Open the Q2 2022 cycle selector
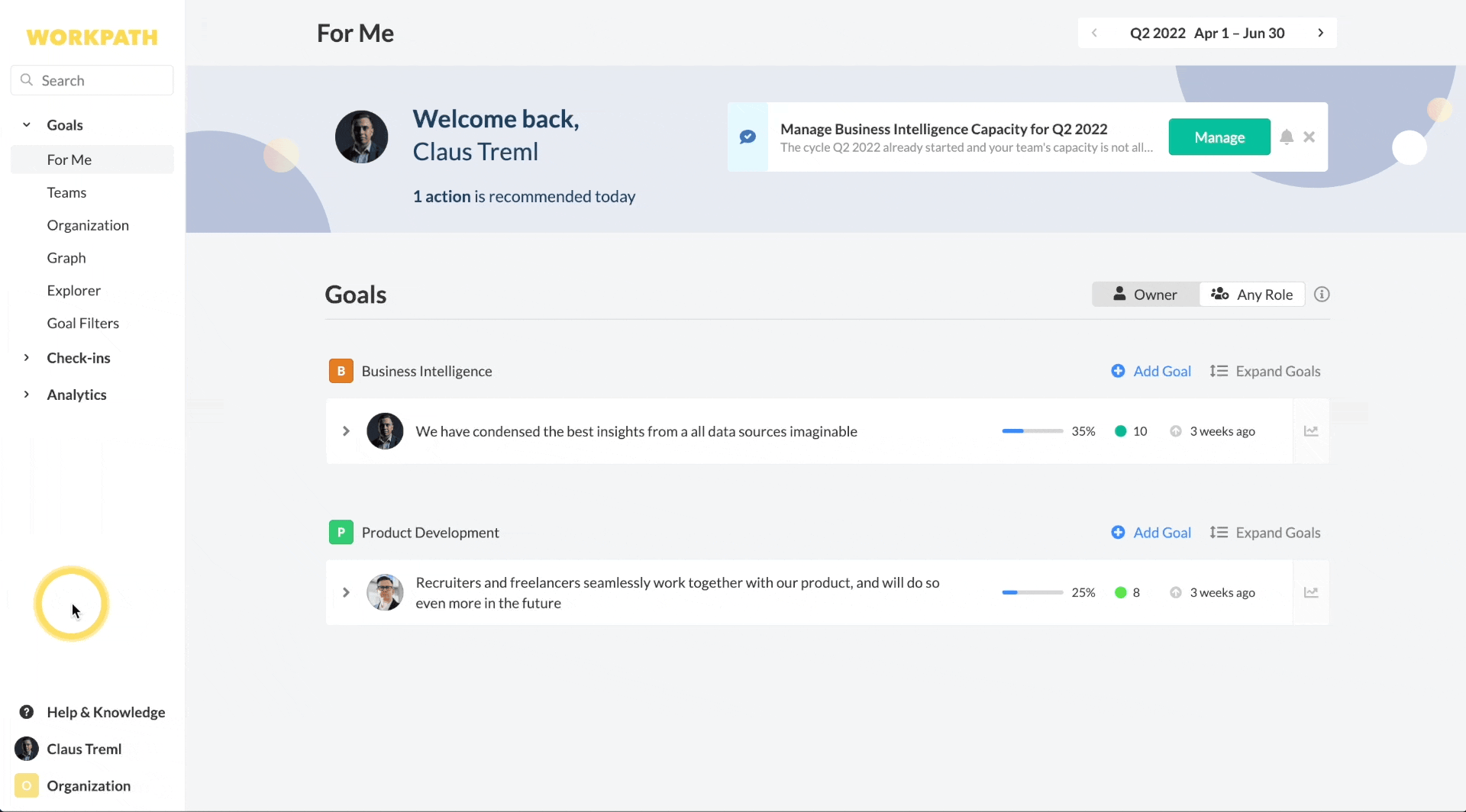Image resolution: width=1466 pixels, height=812 pixels. (1207, 33)
